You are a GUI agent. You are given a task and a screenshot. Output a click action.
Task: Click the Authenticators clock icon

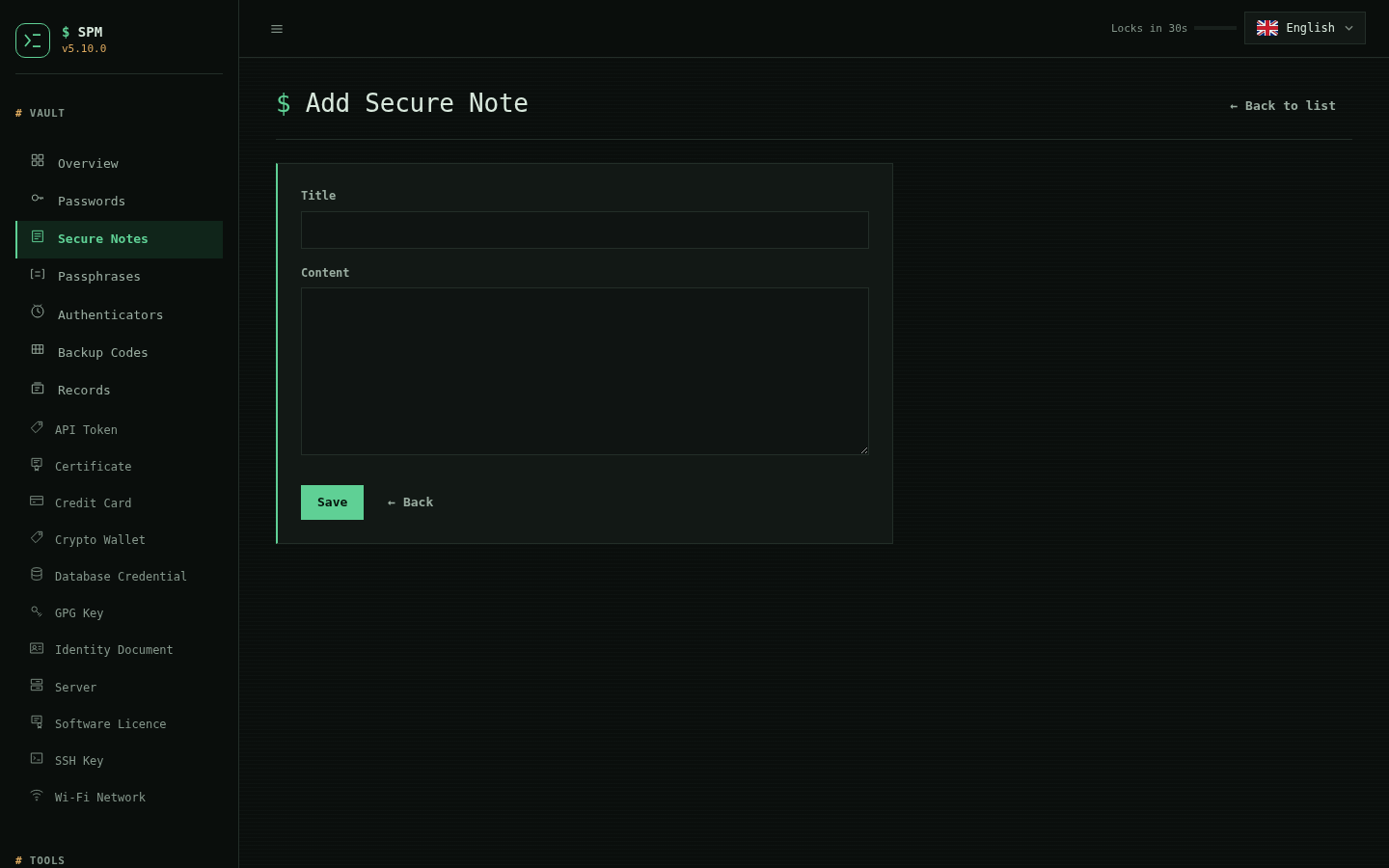tap(38, 312)
